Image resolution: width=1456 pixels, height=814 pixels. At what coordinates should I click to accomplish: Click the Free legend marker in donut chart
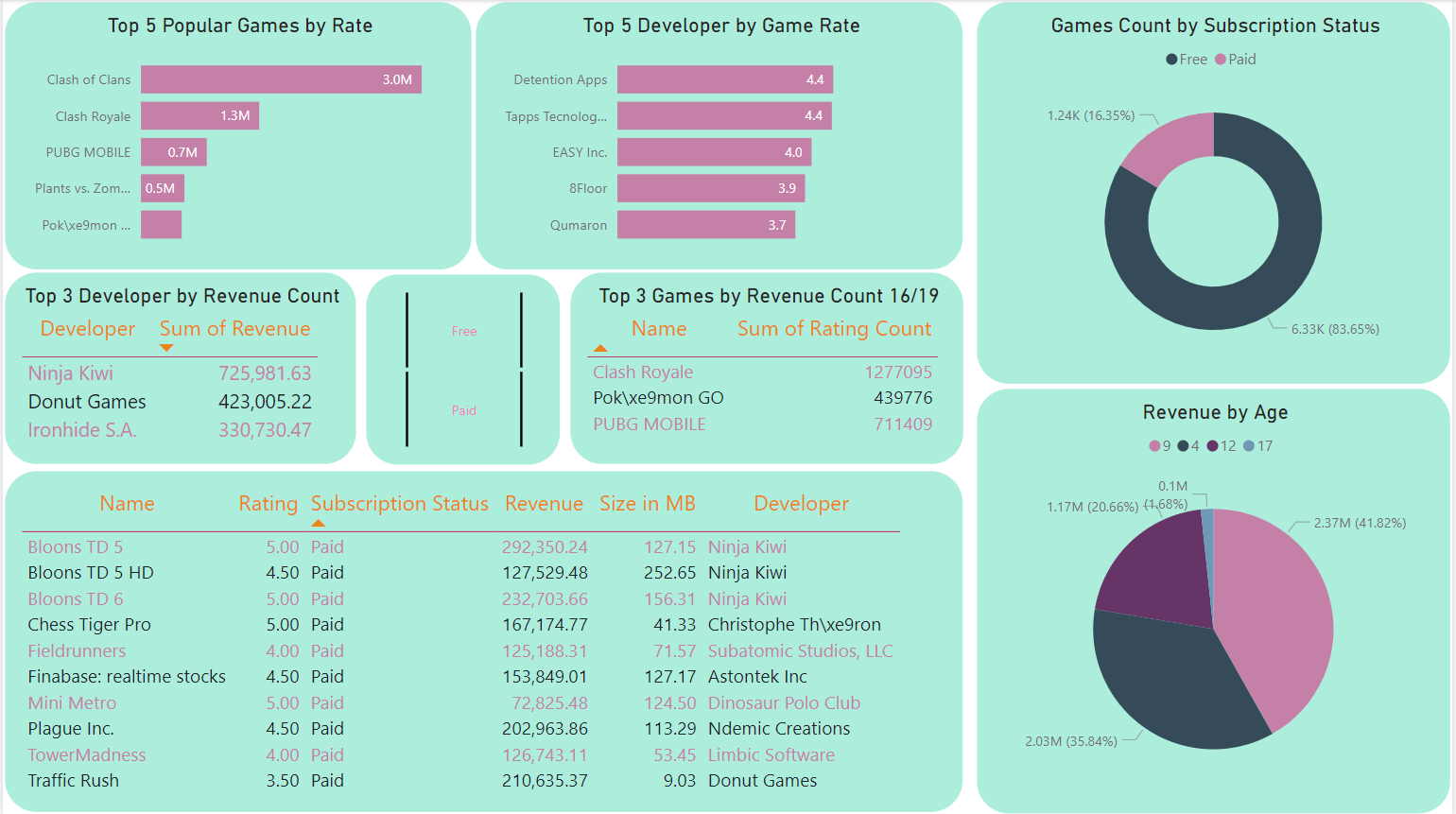(x=1172, y=60)
